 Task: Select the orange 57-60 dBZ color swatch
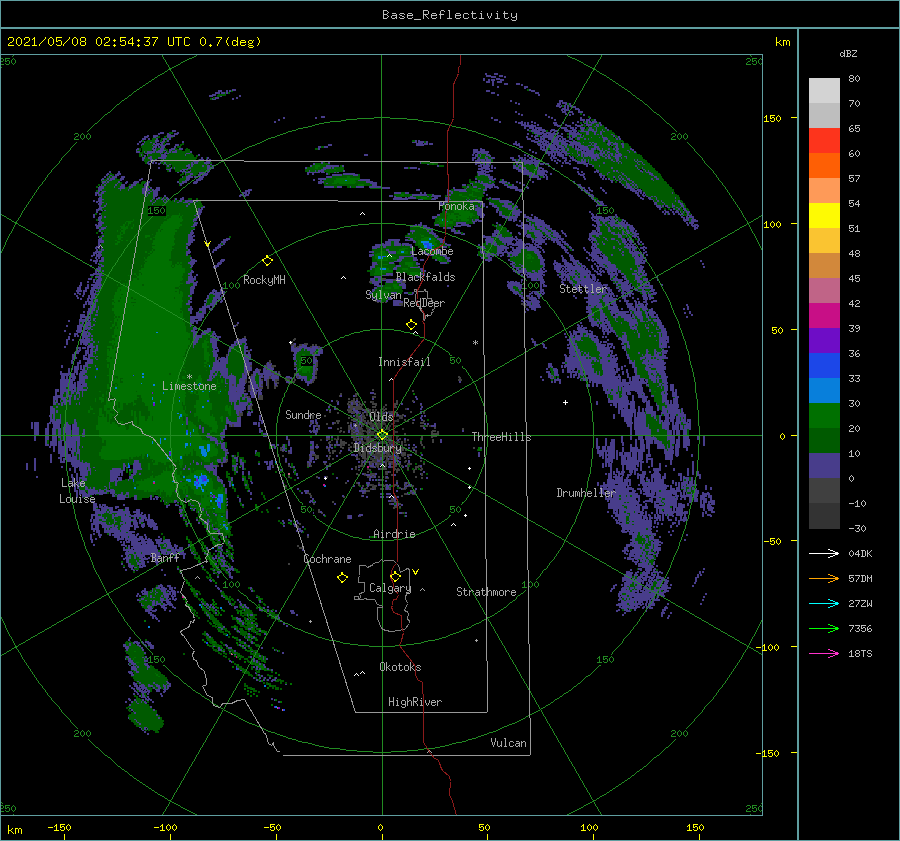824,166
